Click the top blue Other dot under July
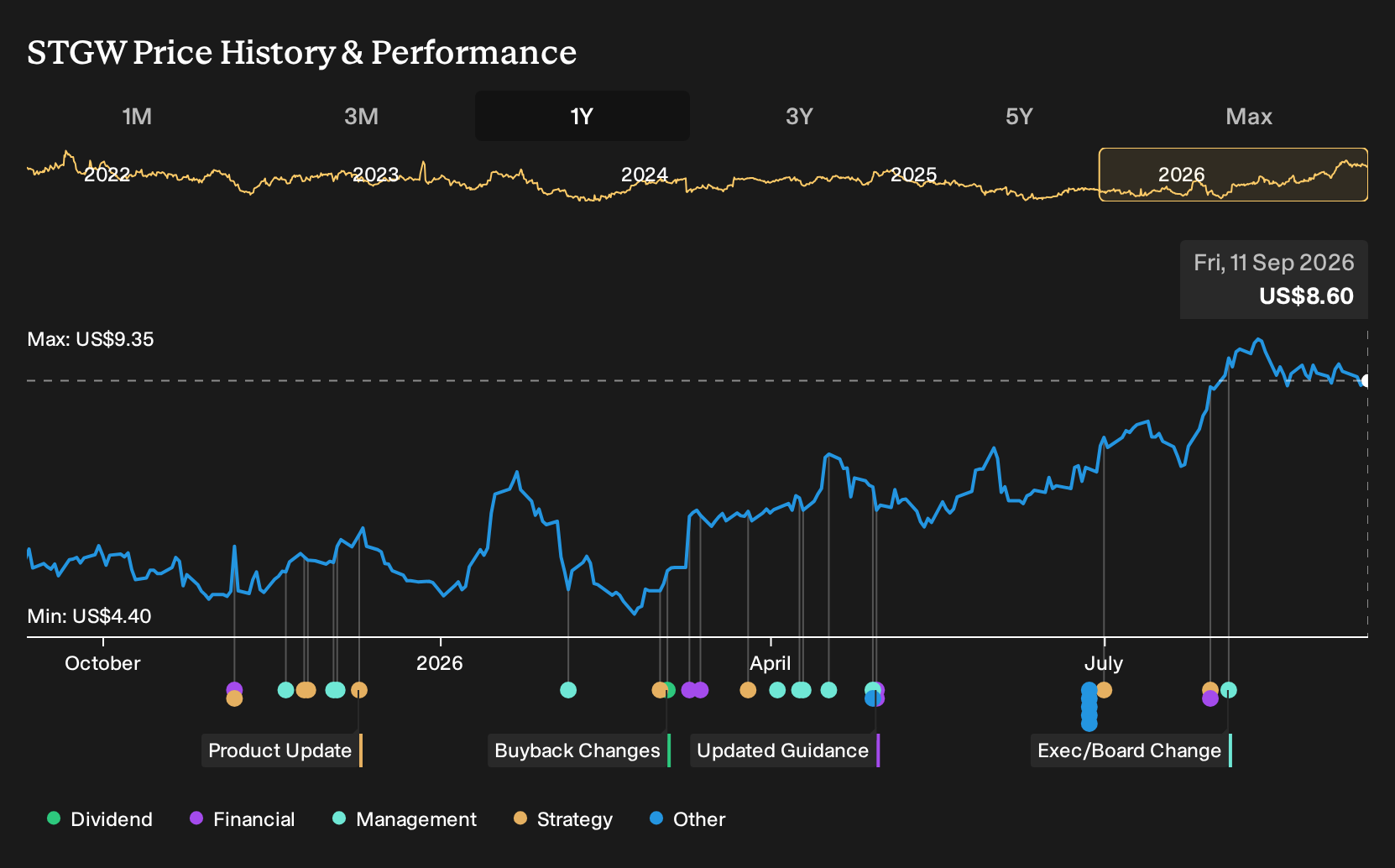Screen dimensions: 1395x868 [1089, 690]
